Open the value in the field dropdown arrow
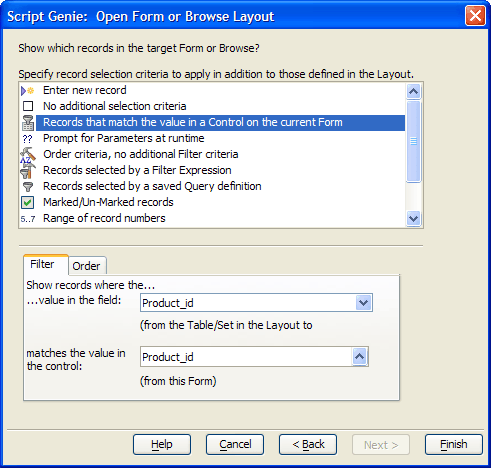This screenshot has height=468, width=491. pos(364,303)
